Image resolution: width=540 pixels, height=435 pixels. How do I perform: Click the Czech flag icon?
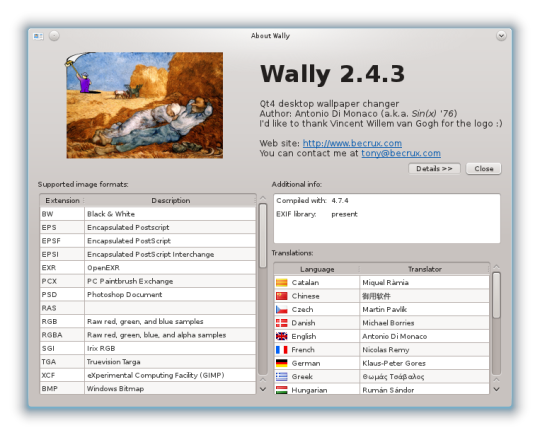tap(281, 310)
